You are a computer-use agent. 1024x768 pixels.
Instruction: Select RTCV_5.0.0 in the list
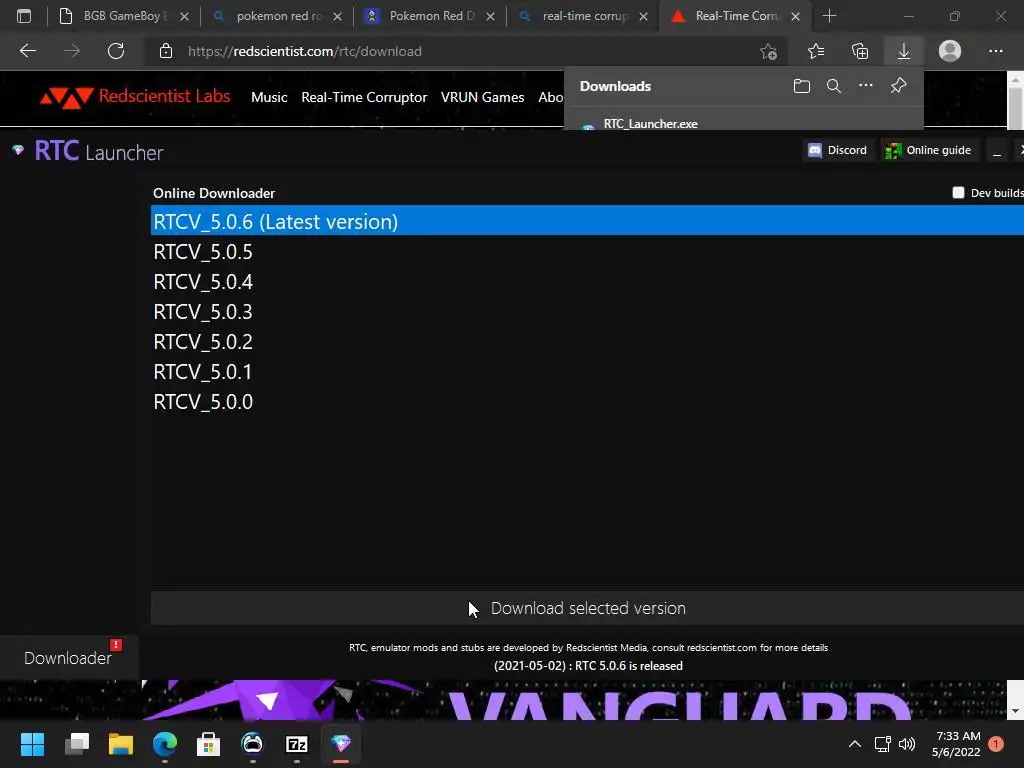tap(587, 402)
